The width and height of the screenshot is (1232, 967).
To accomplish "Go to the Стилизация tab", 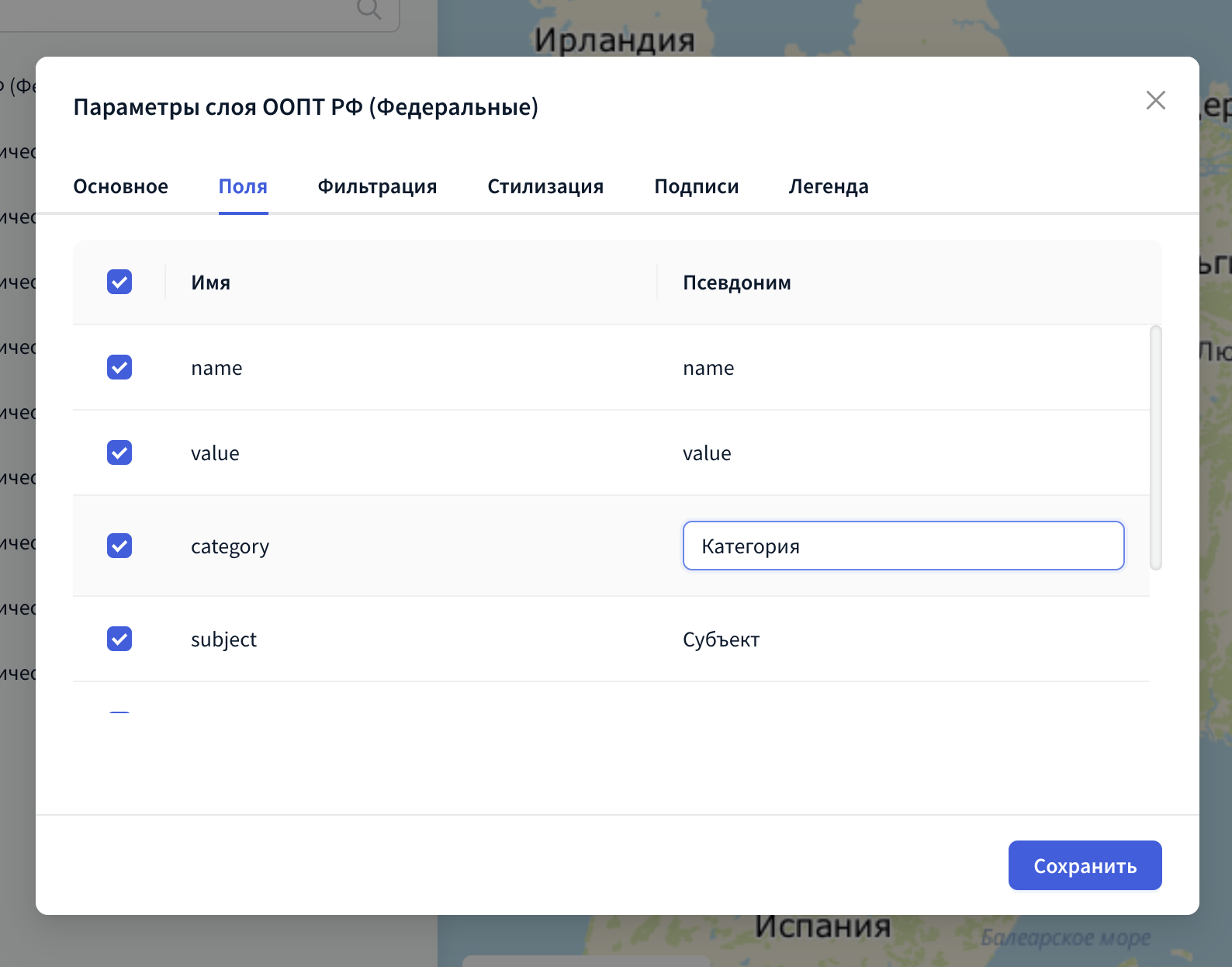I will (x=545, y=187).
